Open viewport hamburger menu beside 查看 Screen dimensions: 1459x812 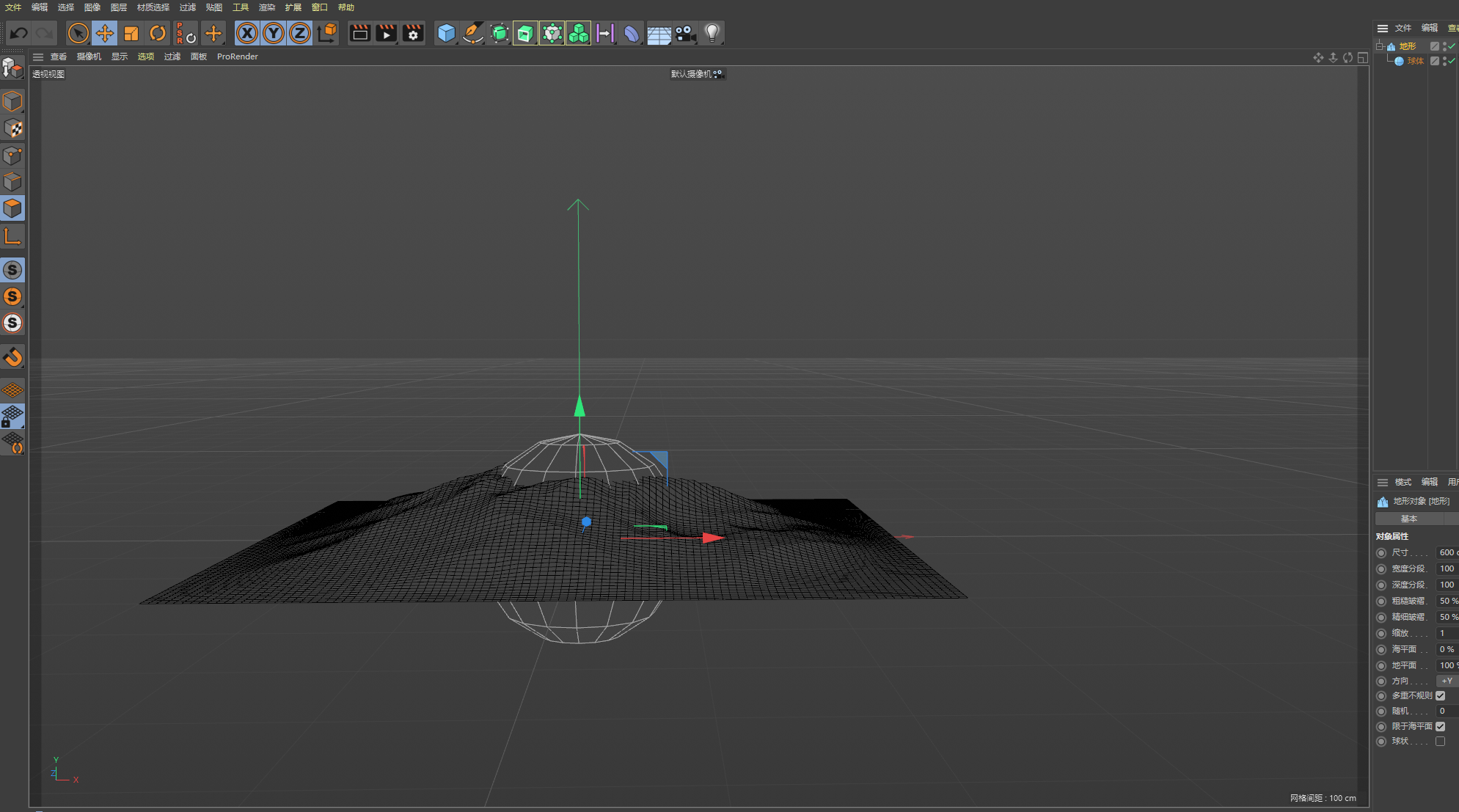click(x=38, y=56)
